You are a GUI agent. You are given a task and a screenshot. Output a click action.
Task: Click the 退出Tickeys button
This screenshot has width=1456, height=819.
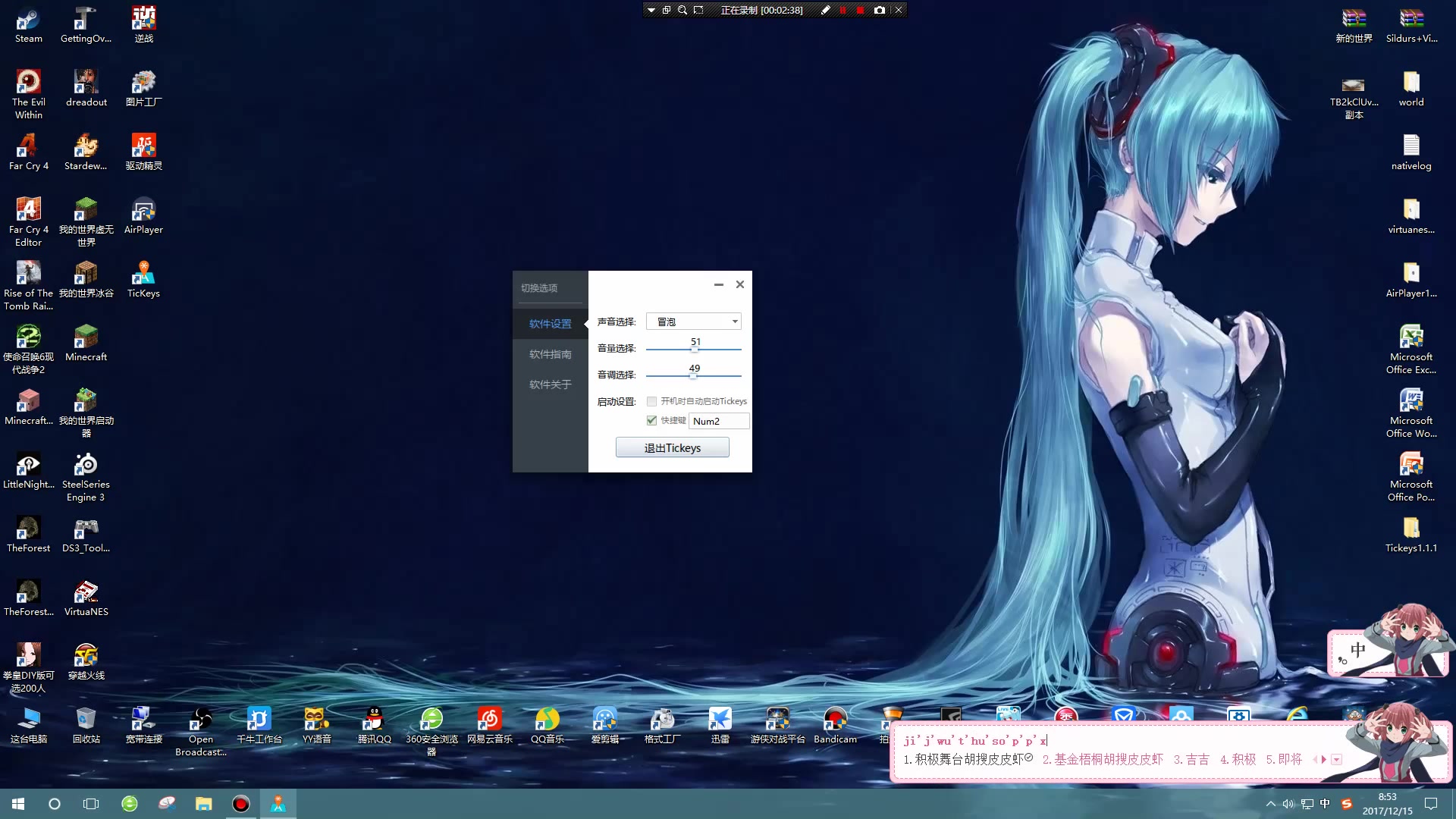672,447
